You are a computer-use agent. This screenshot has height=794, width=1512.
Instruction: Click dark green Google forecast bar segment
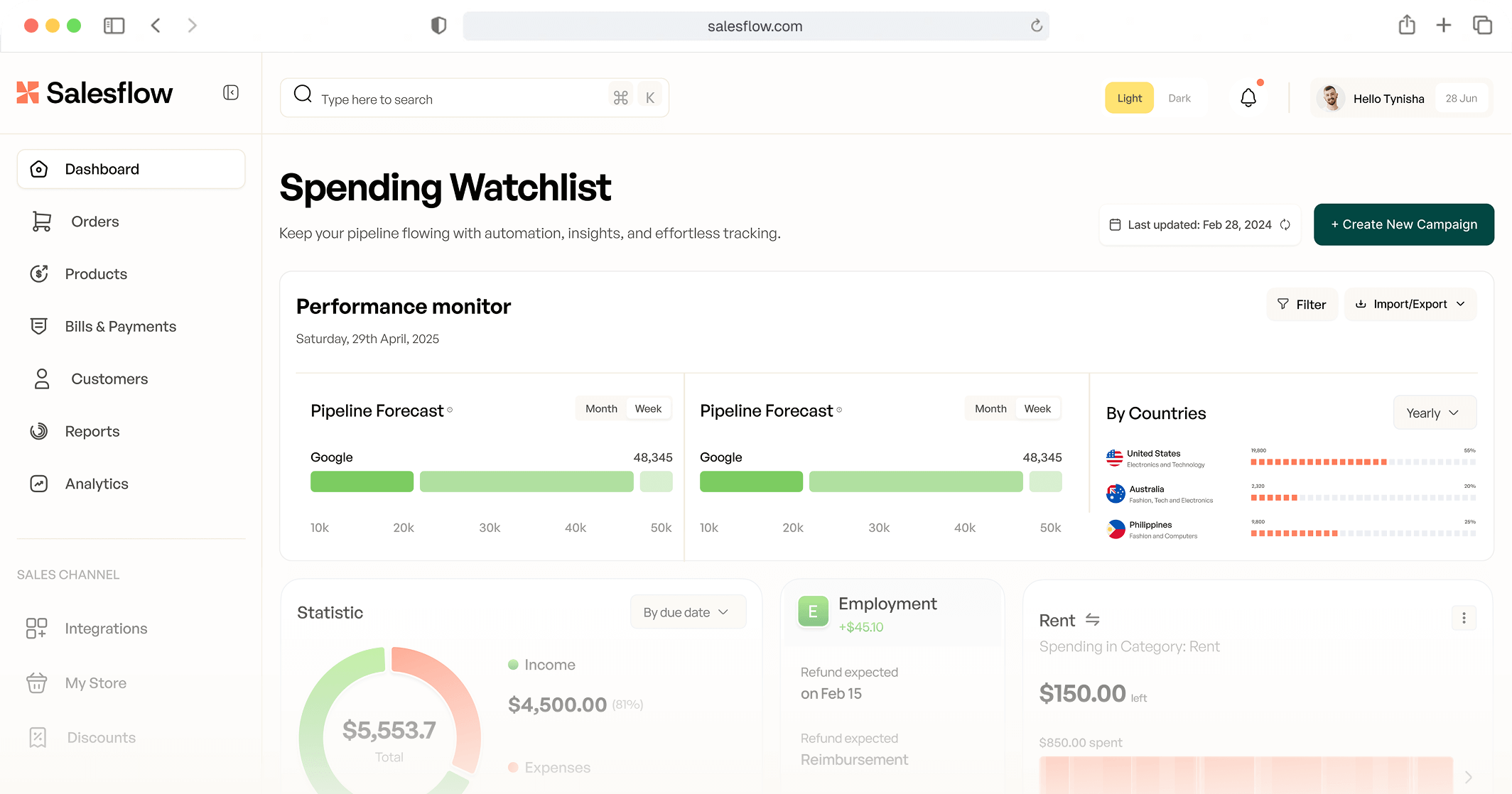pyautogui.click(x=362, y=482)
